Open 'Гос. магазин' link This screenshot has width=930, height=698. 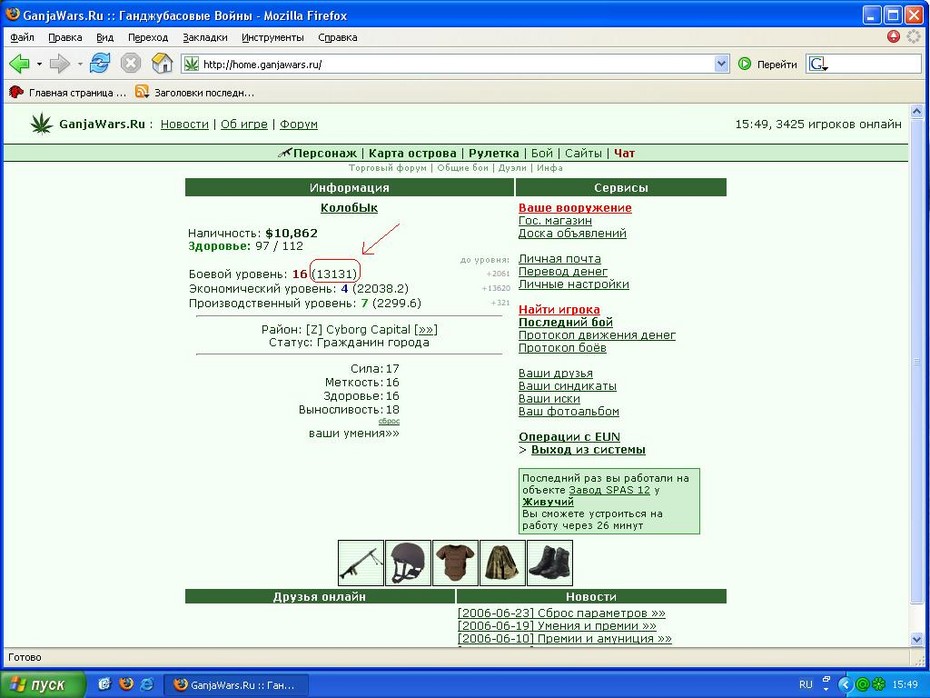tap(555, 220)
